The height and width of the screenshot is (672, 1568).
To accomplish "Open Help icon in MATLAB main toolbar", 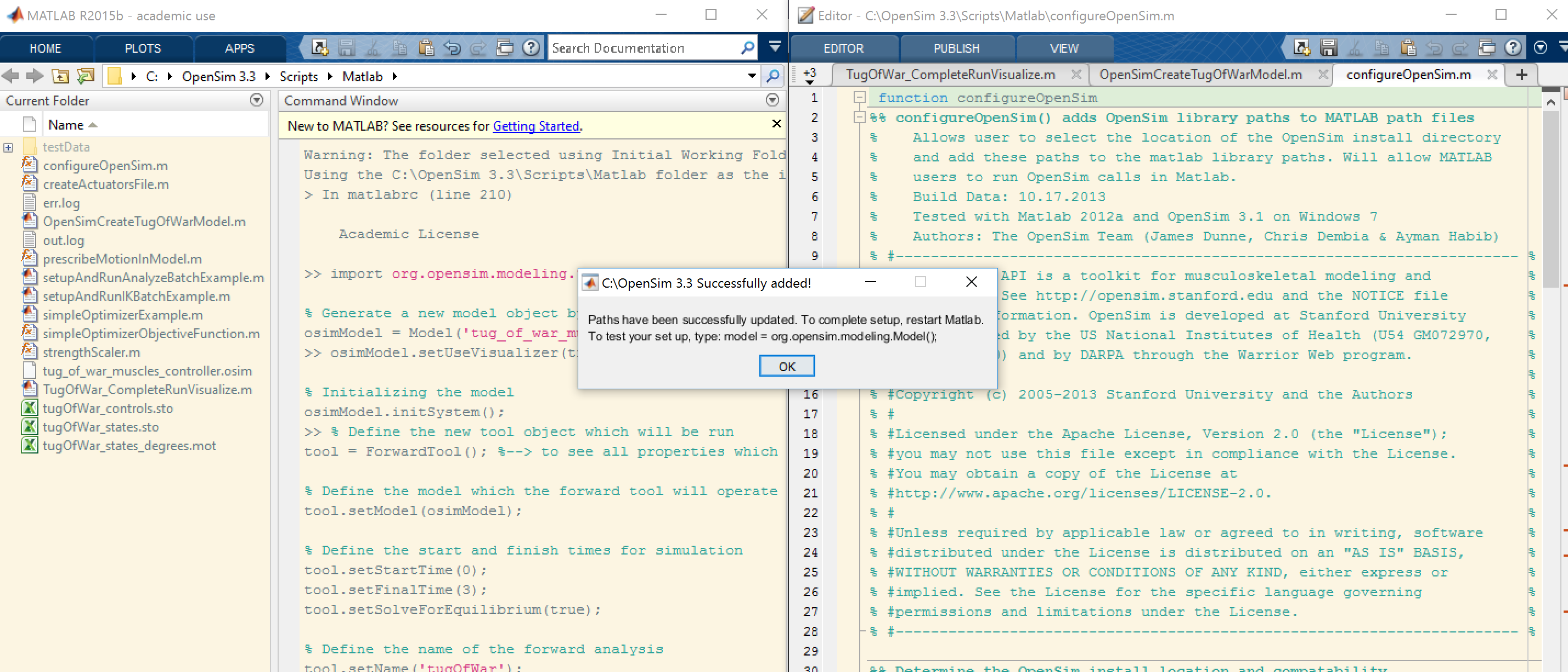I will pos(532,48).
